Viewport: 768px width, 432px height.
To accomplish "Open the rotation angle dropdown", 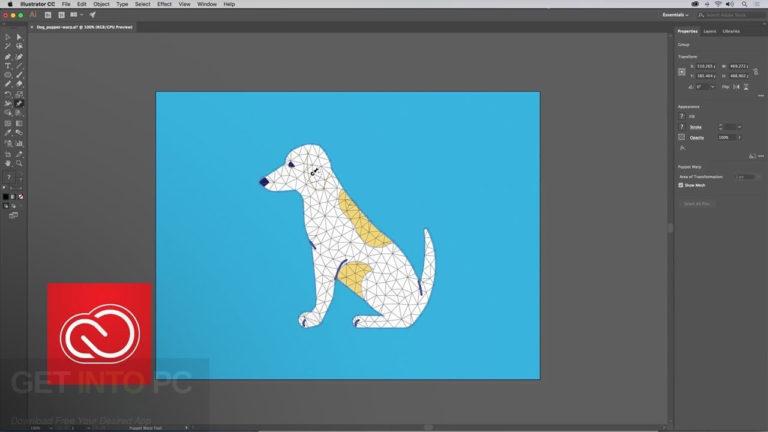I will point(713,87).
